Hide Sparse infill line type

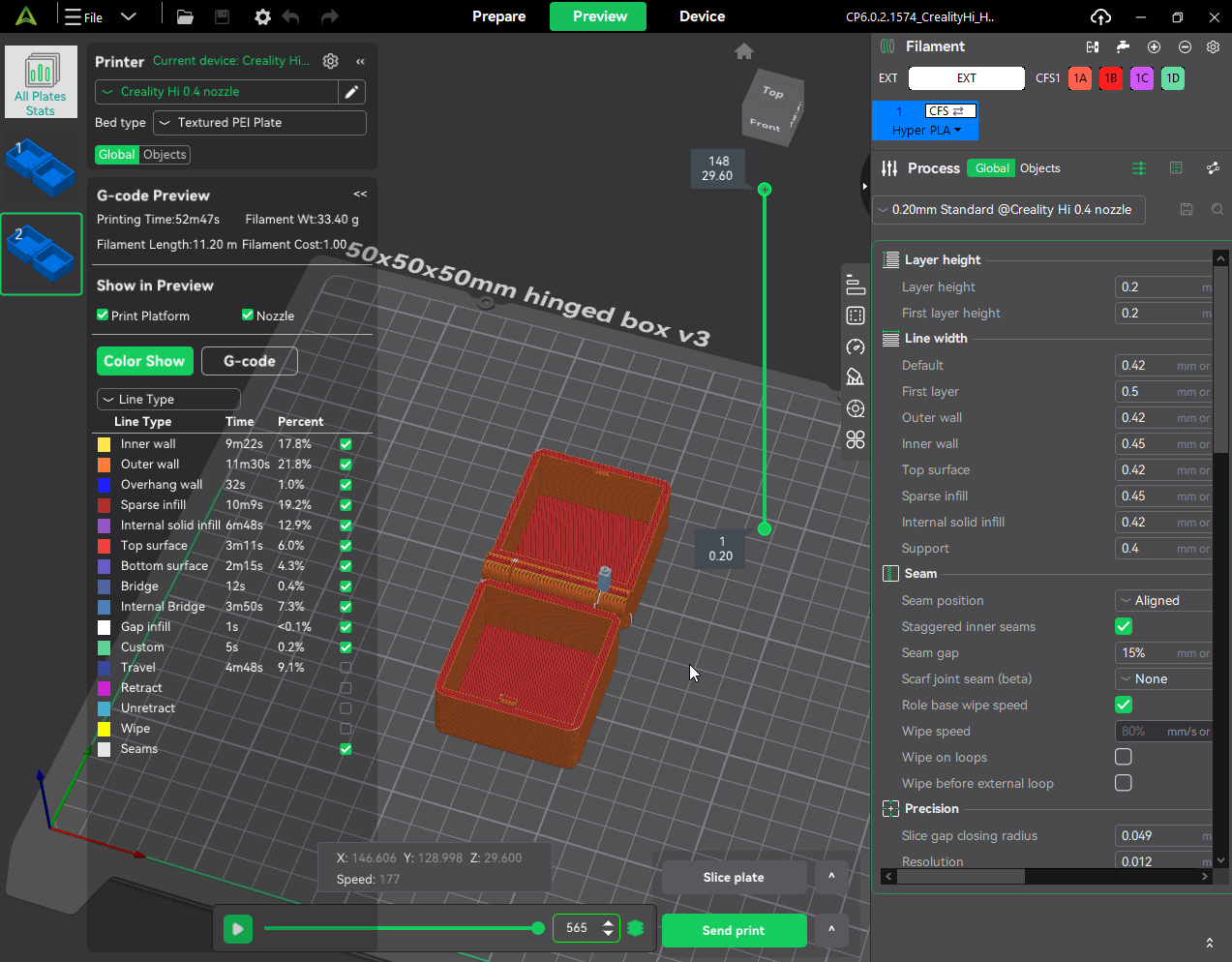coord(346,505)
